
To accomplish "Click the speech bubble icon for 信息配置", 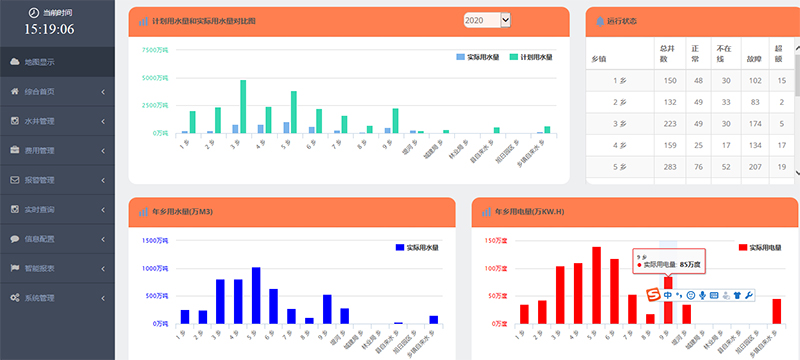I will click(x=15, y=239).
